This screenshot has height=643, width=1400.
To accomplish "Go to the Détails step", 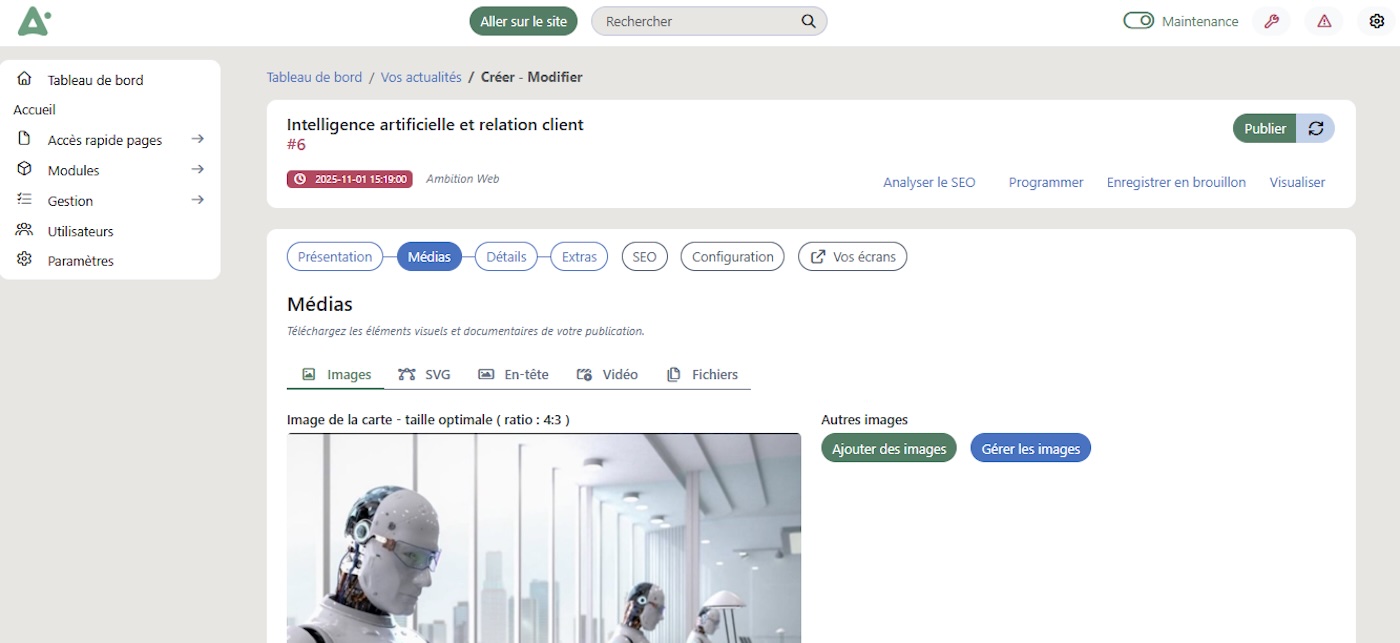I will click(506, 257).
